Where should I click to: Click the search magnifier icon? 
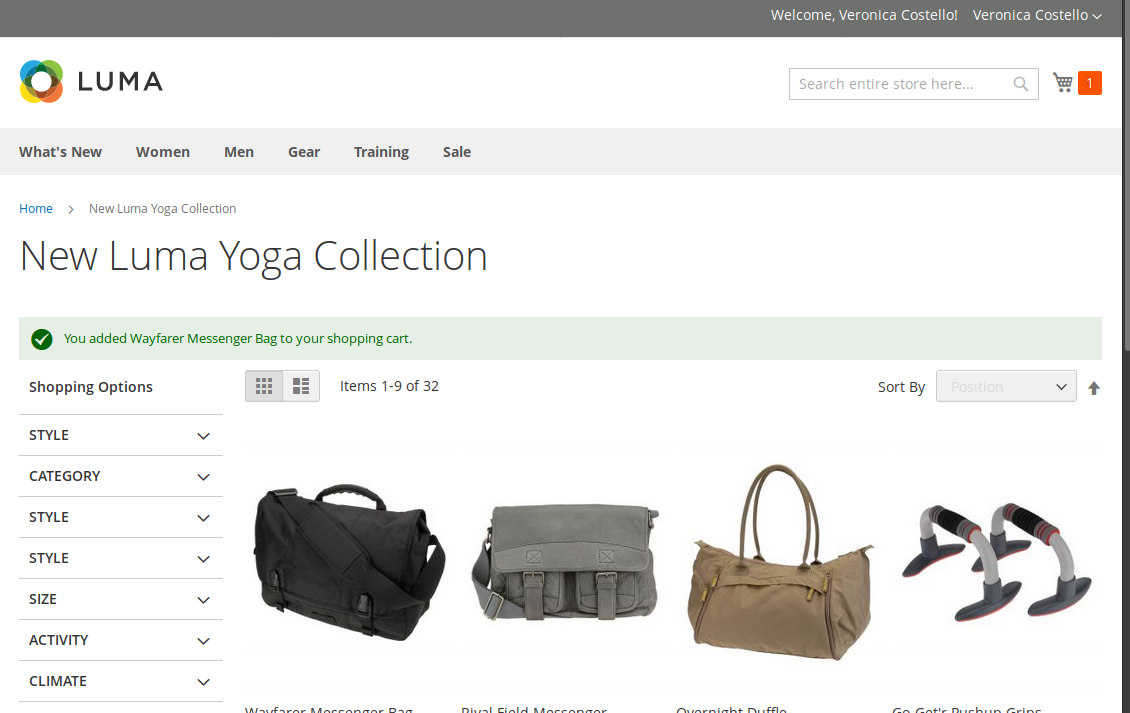tap(1020, 84)
